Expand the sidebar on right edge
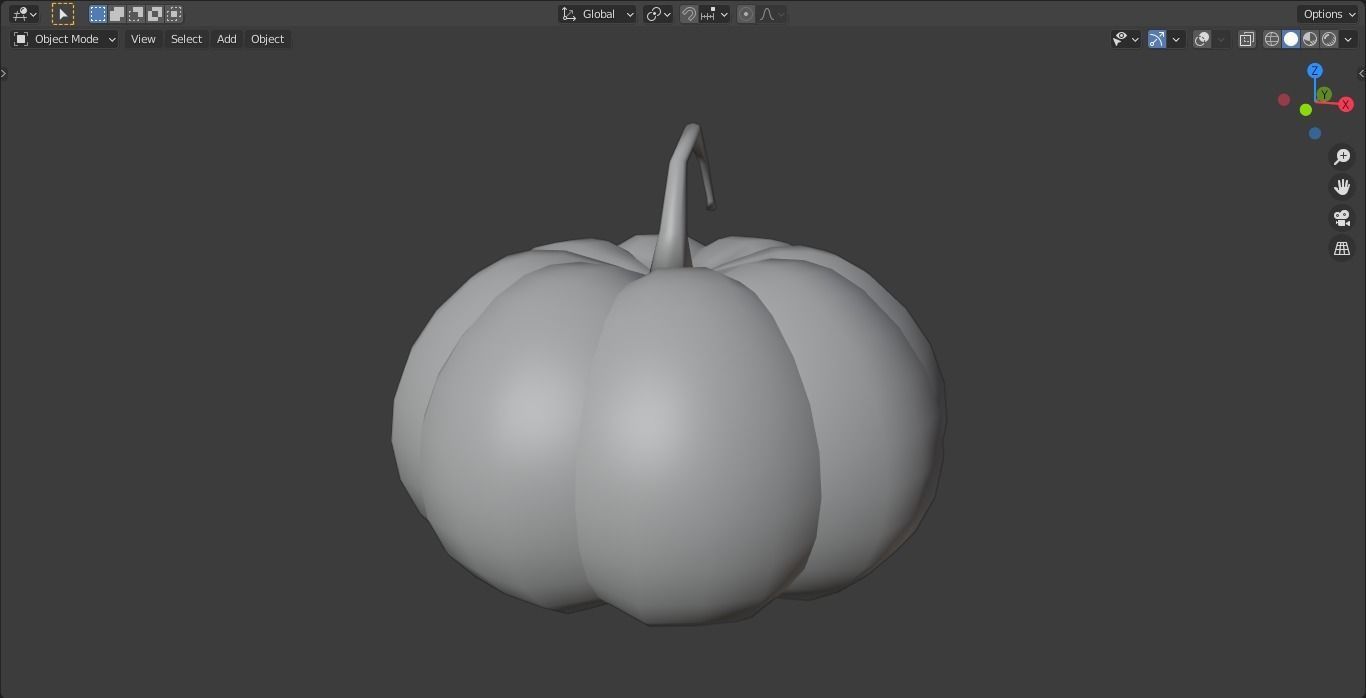This screenshot has height=698, width=1366. (x=1361, y=73)
